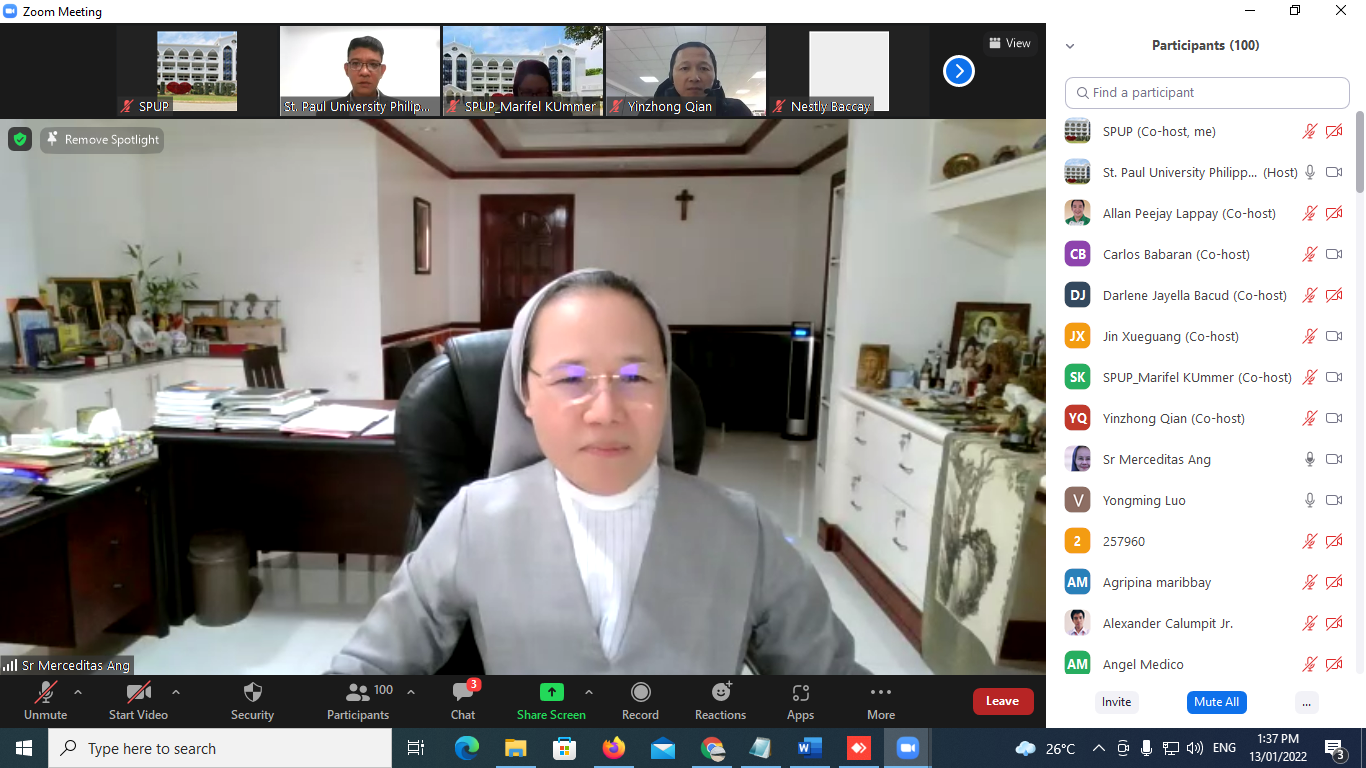
Task: Open the Reactions menu
Action: (721, 692)
